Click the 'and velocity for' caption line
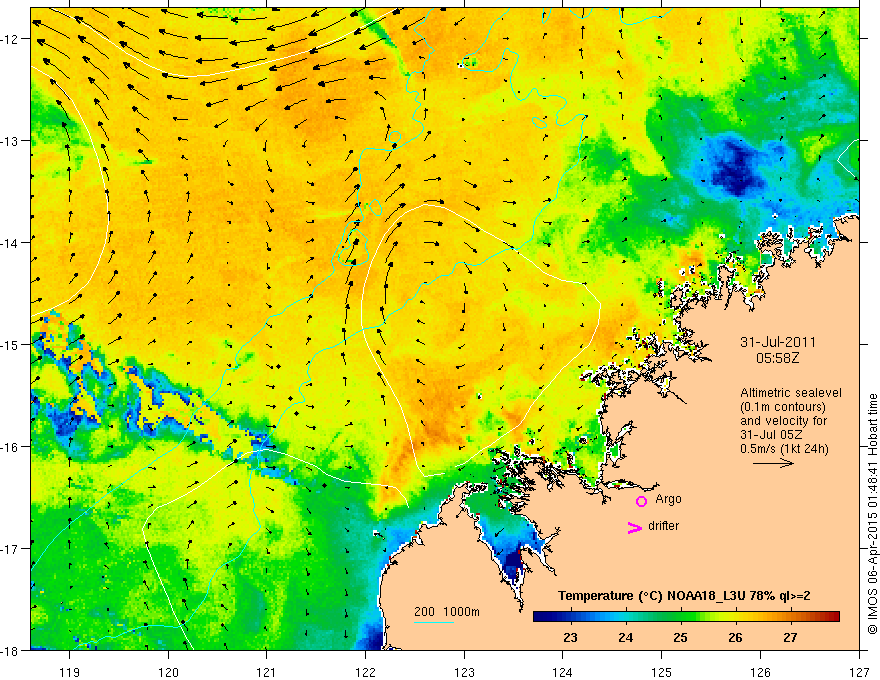The height and width of the screenshot is (680, 880). pos(783,421)
